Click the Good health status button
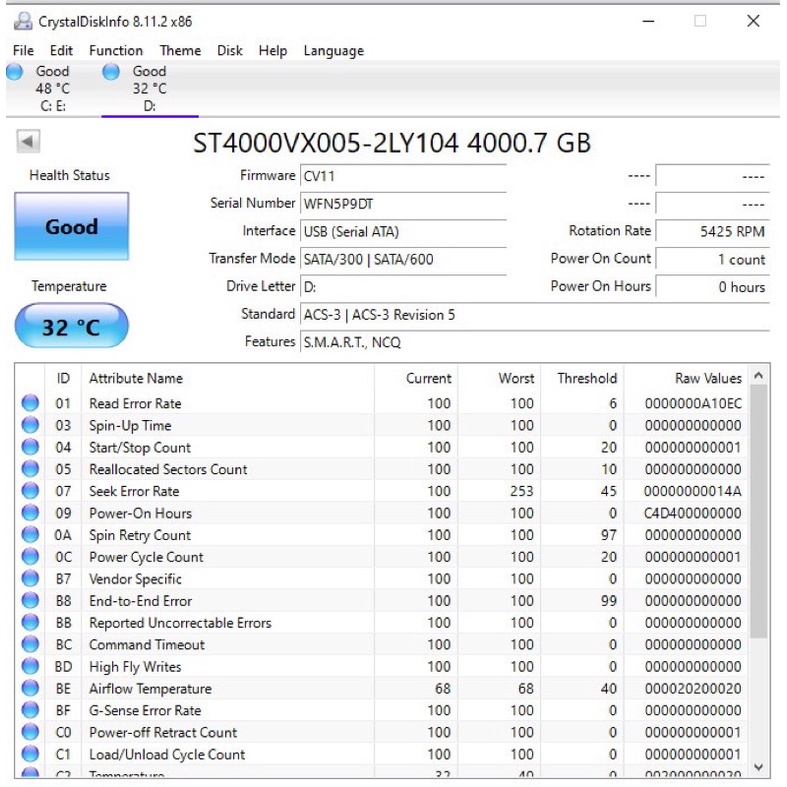 point(71,226)
